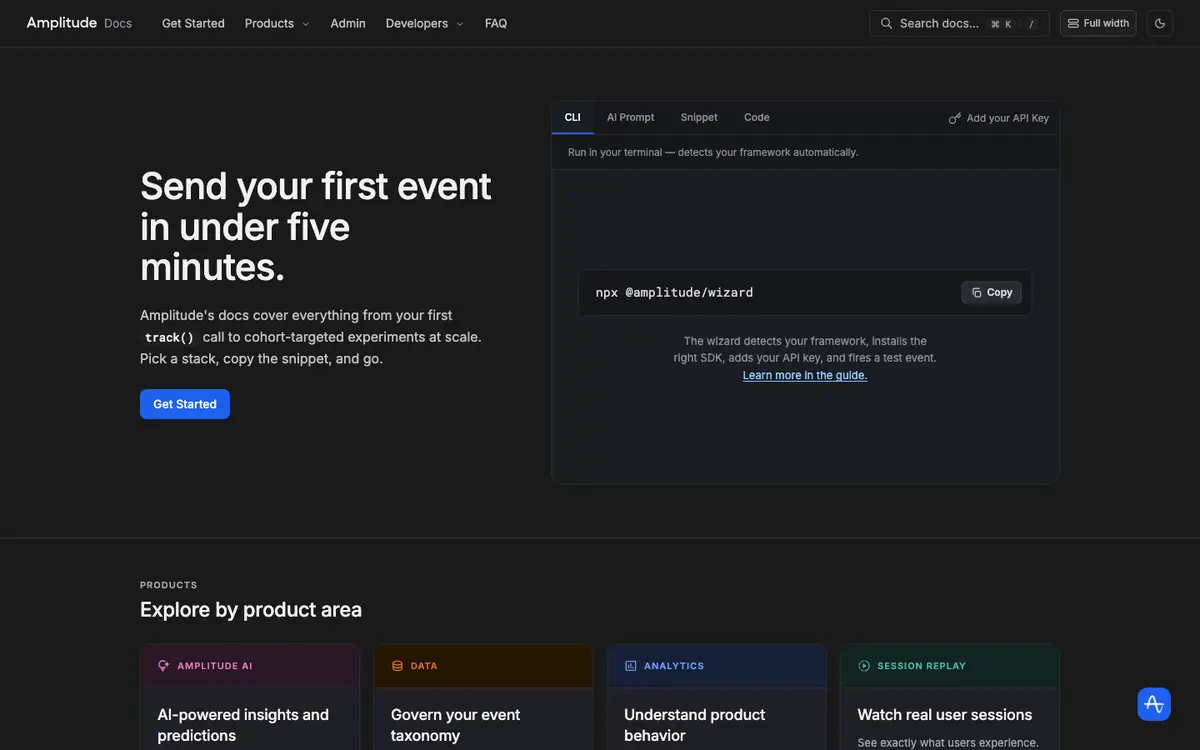Switch to the Code tab
Image resolution: width=1200 pixels, height=750 pixels.
pyautogui.click(x=757, y=117)
